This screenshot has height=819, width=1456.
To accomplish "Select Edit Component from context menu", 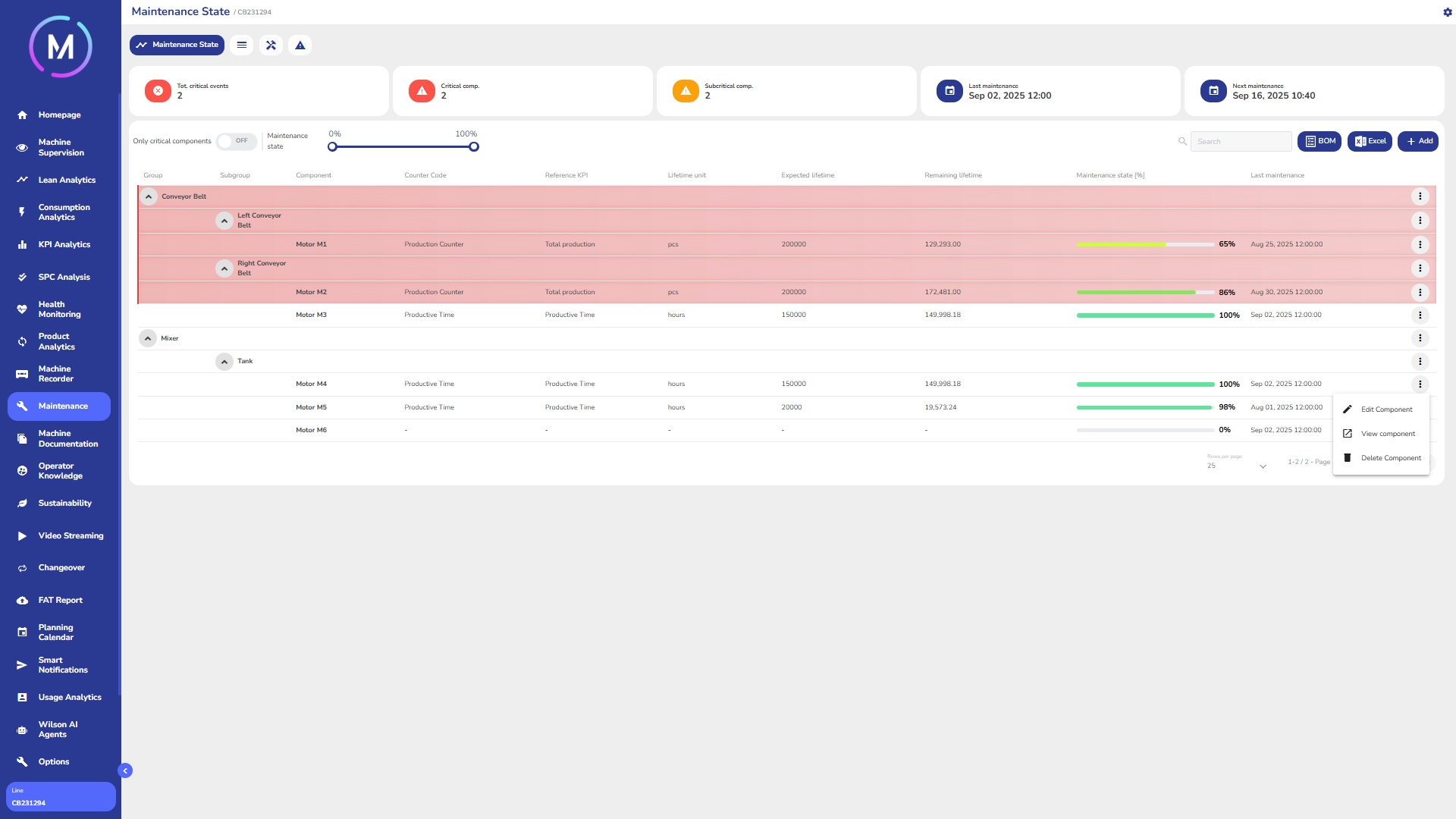I will pyautogui.click(x=1385, y=409).
